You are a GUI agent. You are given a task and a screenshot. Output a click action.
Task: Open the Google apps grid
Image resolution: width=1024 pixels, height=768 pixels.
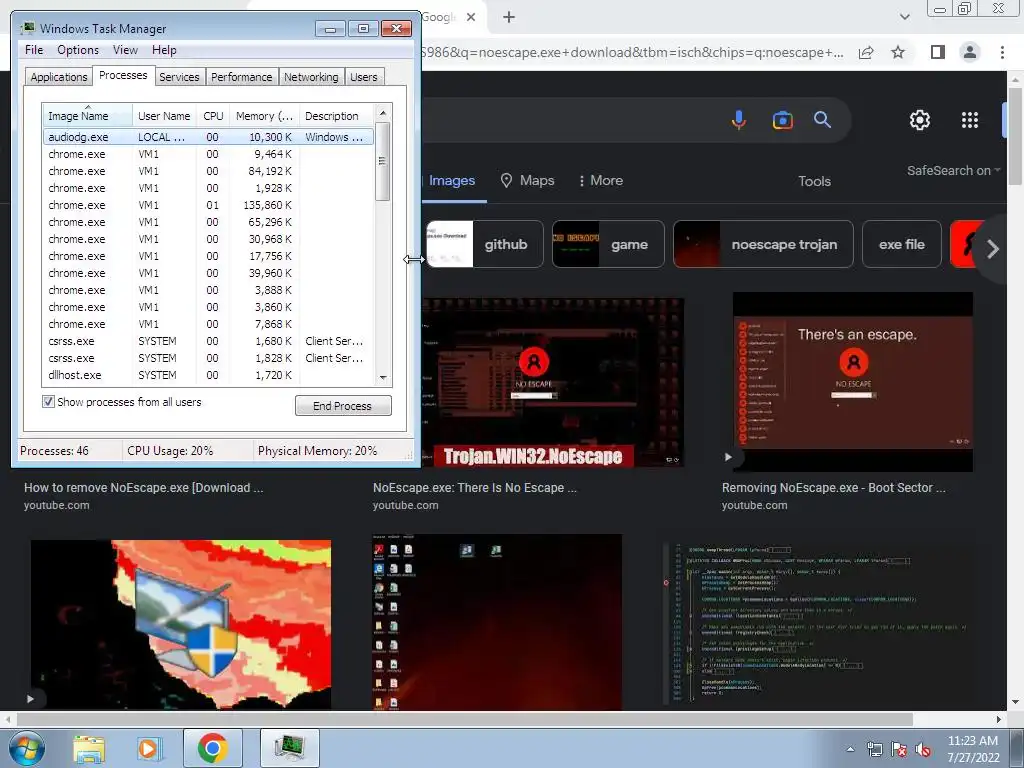pyautogui.click(x=970, y=120)
